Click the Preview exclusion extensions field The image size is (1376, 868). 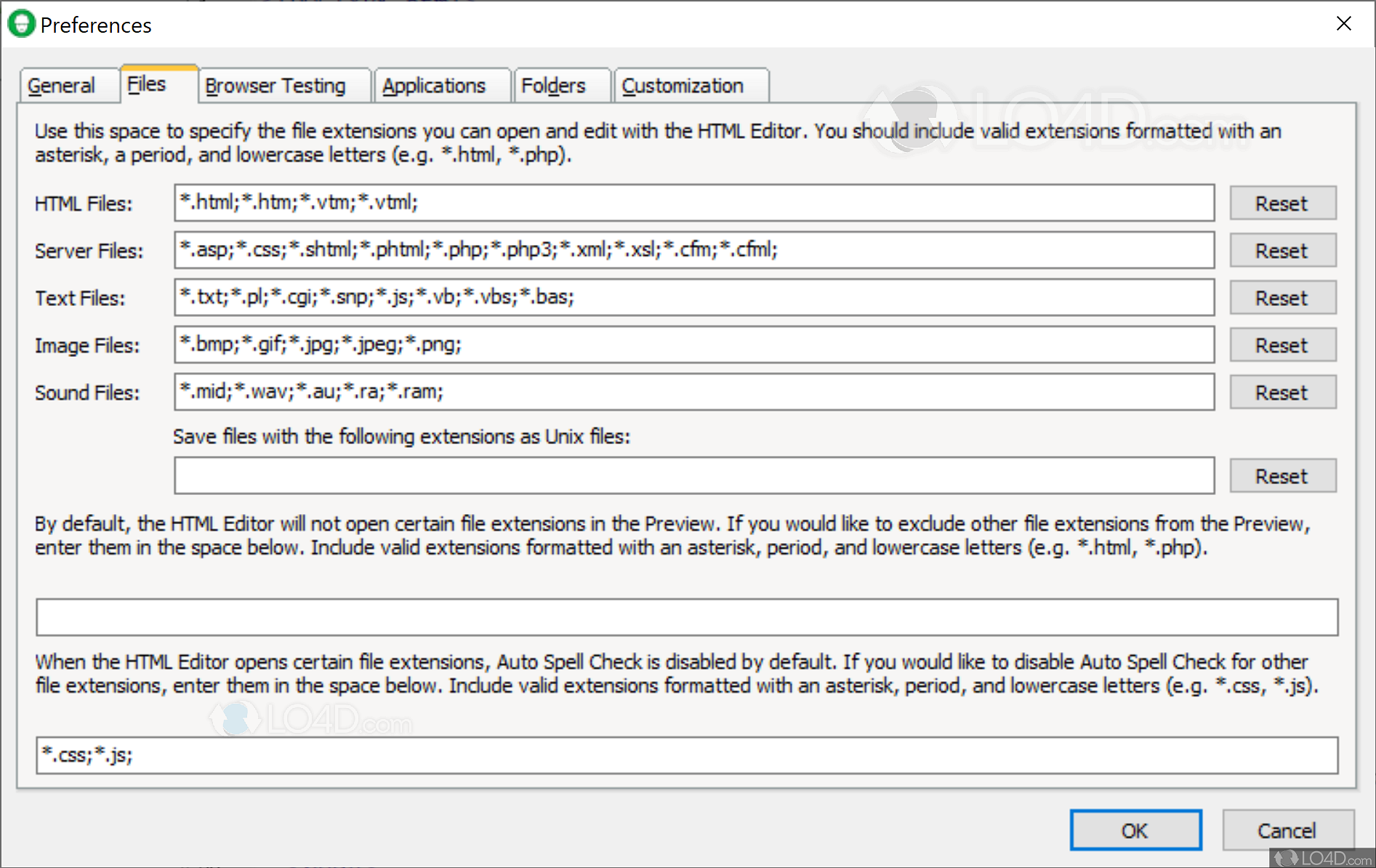(686, 617)
